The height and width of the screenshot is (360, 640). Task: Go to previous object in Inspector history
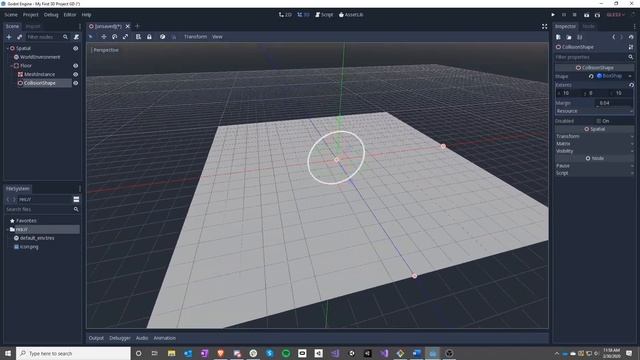pos(613,37)
